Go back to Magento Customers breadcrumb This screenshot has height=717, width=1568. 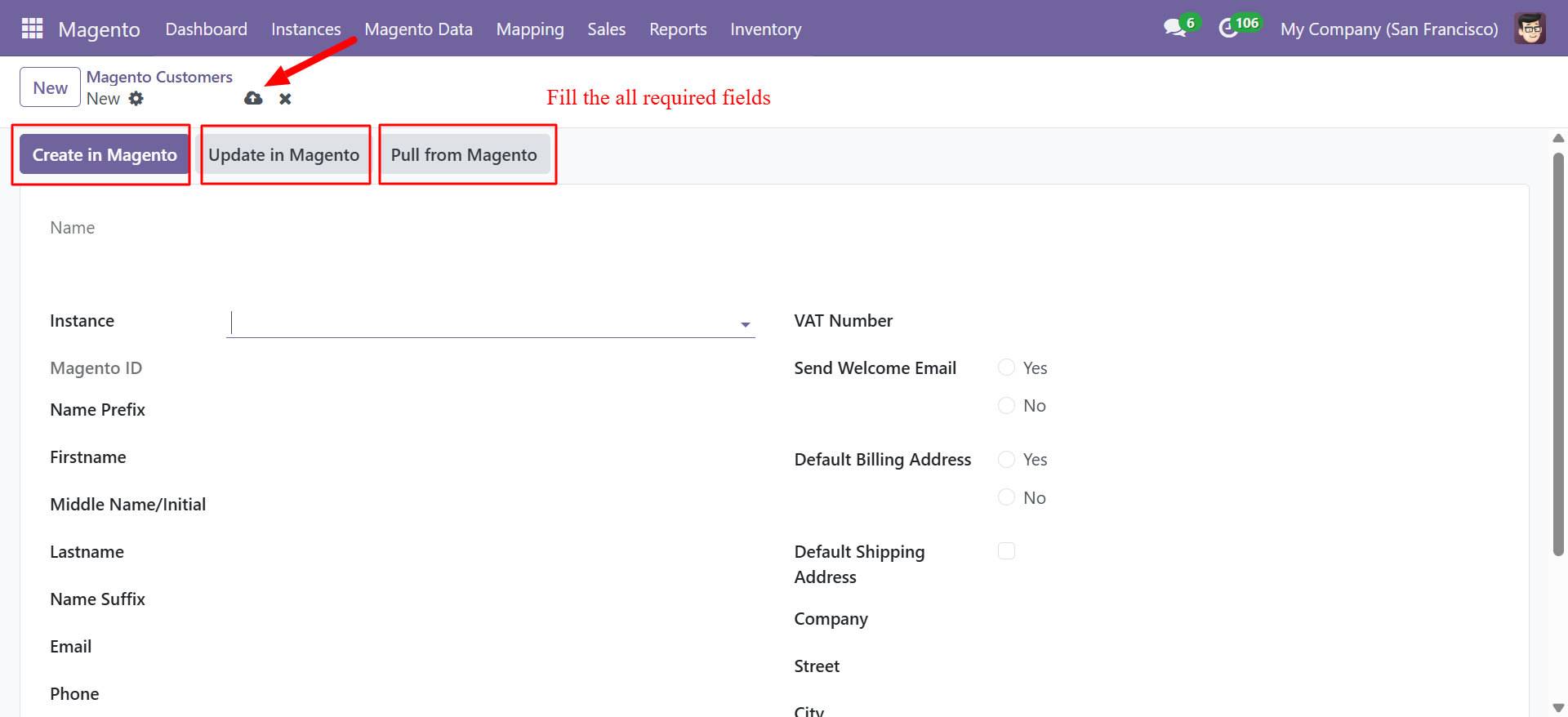point(159,77)
